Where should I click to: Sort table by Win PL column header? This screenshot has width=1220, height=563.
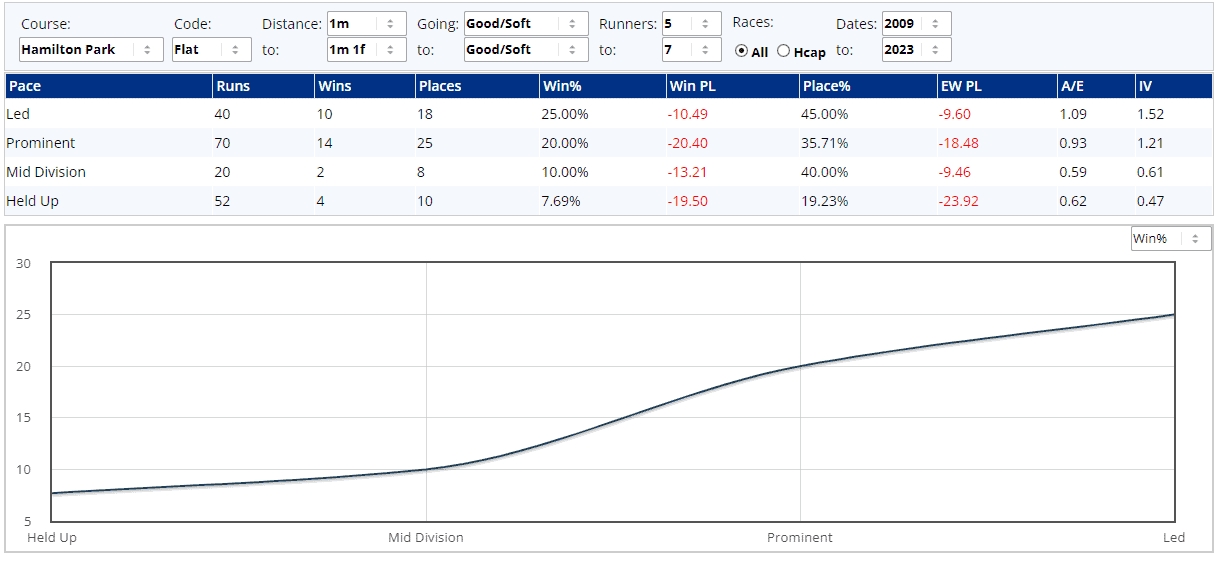click(x=692, y=86)
